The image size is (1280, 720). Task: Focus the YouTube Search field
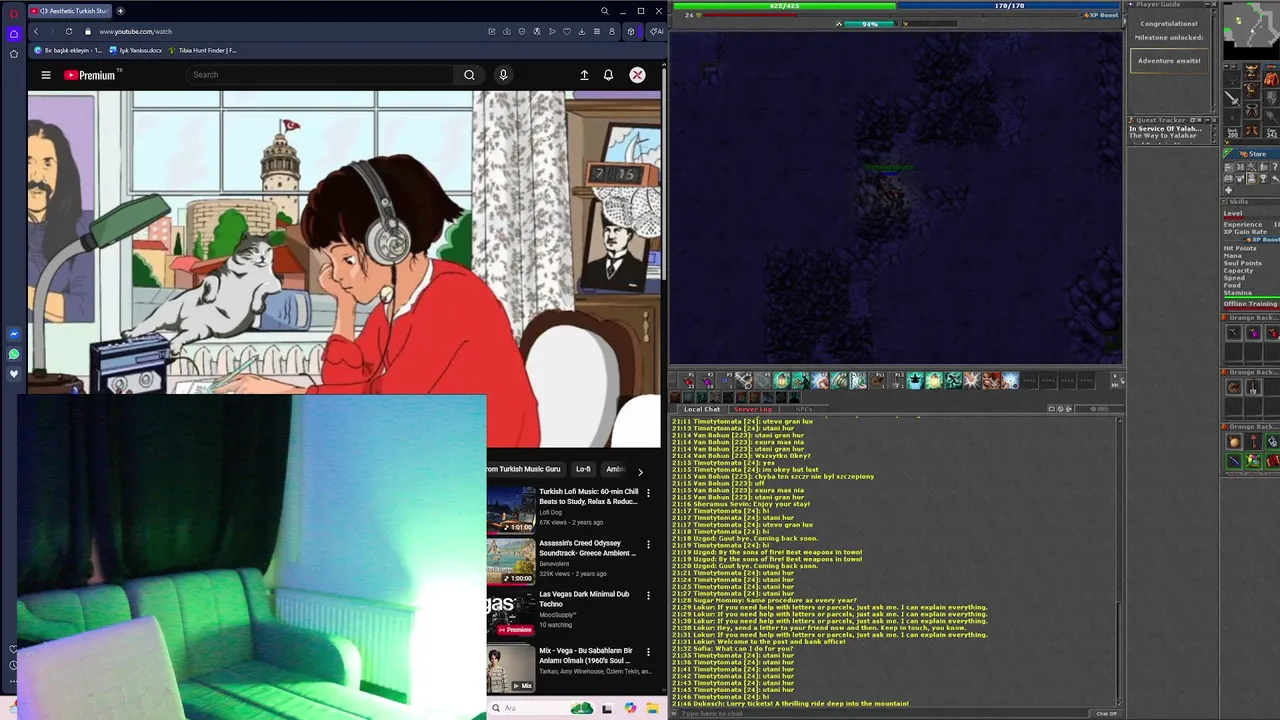coord(320,75)
